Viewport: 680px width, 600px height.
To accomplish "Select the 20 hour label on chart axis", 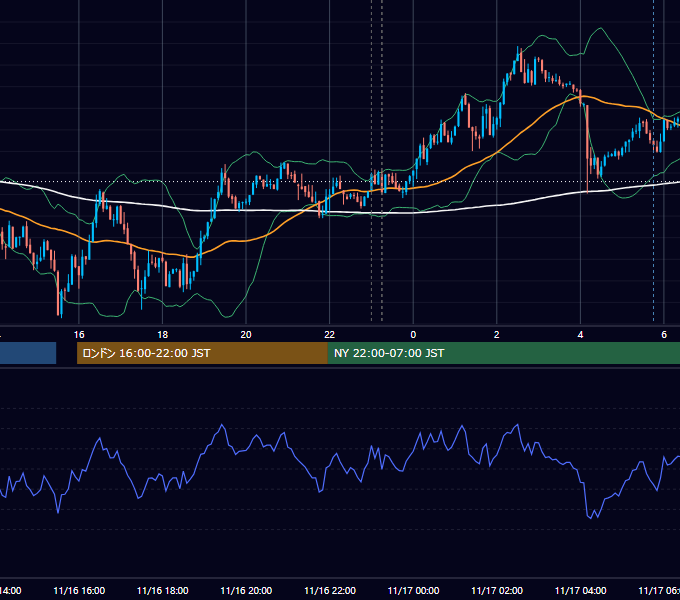I will (x=246, y=335).
